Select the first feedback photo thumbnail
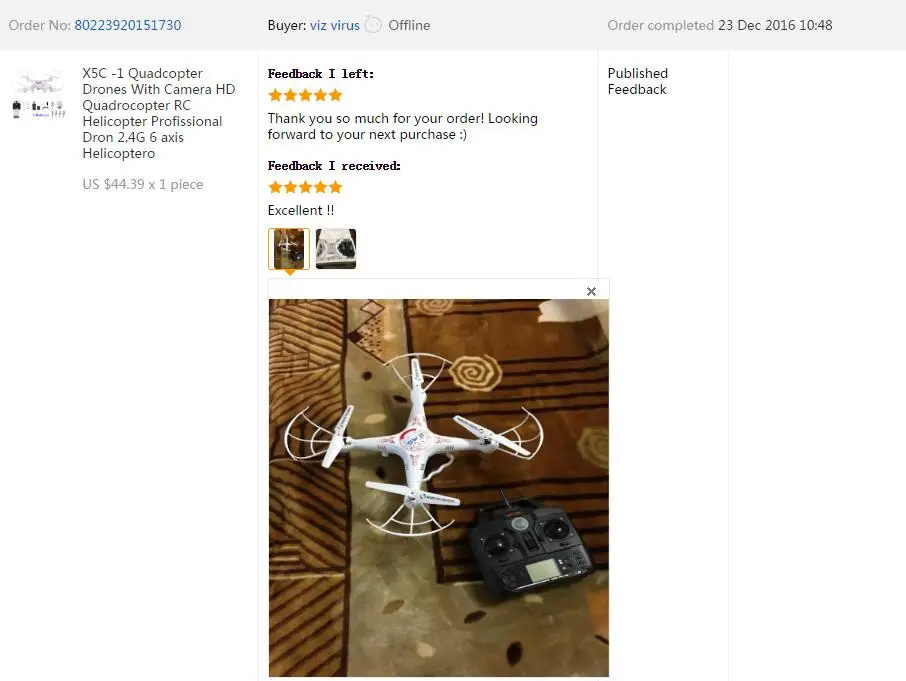 tap(289, 249)
